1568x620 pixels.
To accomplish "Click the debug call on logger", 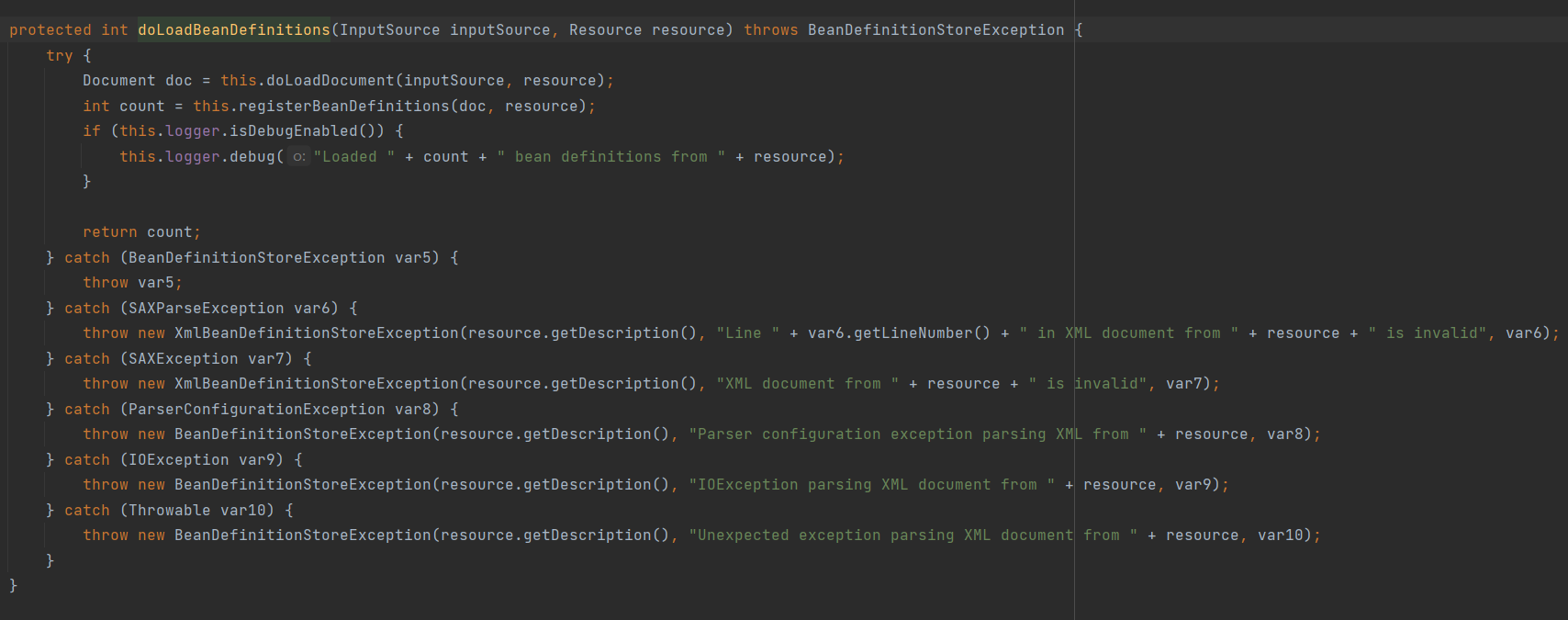I will (x=252, y=157).
